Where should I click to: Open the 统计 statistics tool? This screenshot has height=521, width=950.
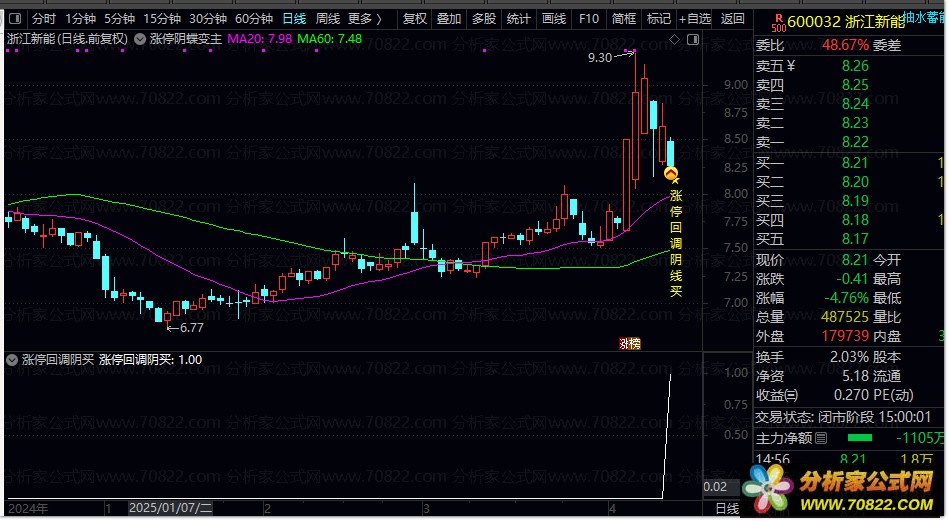[518, 19]
